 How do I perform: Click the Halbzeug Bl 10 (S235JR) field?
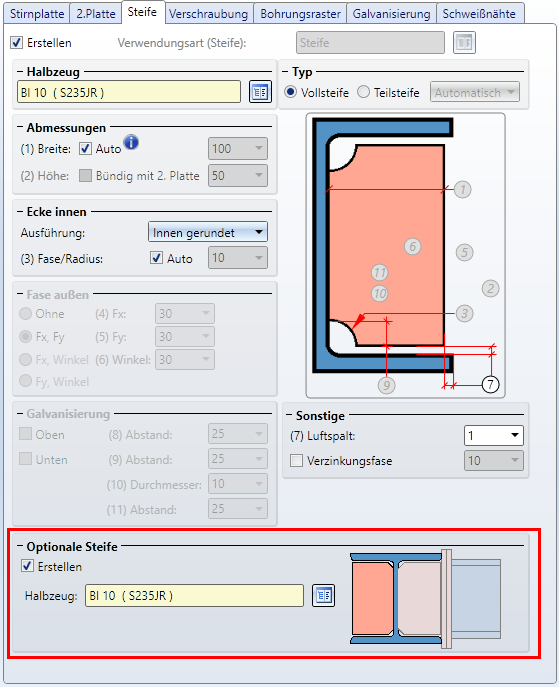(x=129, y=92)
